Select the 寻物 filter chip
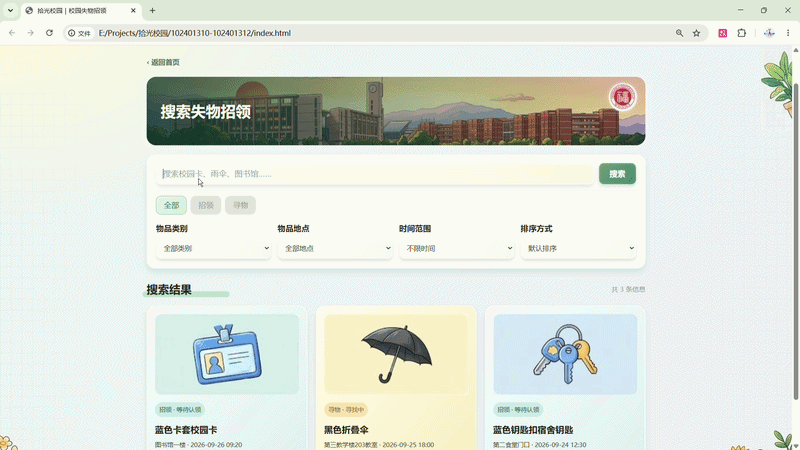This screenshot has width=800, height=450. click(x=240, y=205)
